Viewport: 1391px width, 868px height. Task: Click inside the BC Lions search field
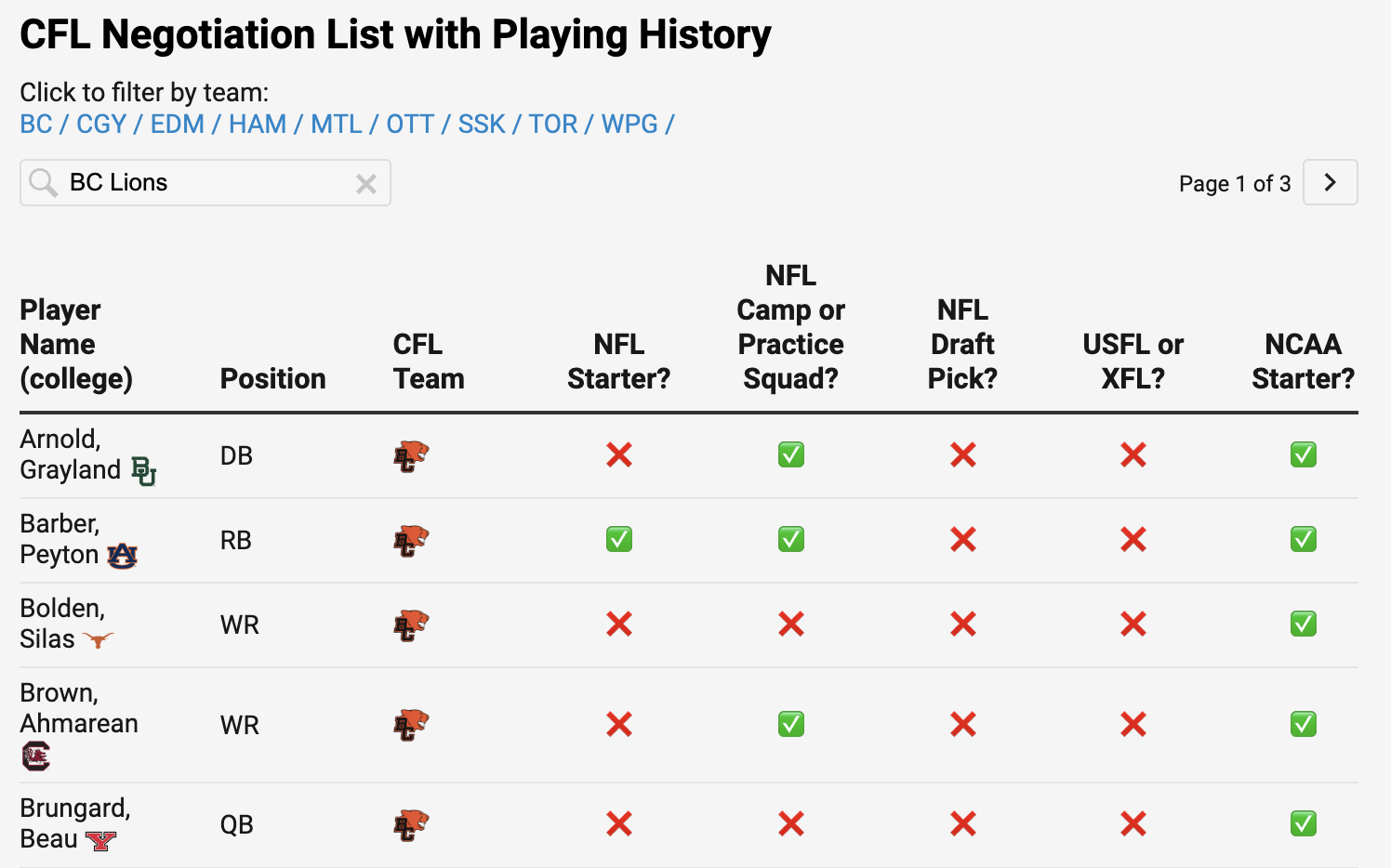point(205,182)
